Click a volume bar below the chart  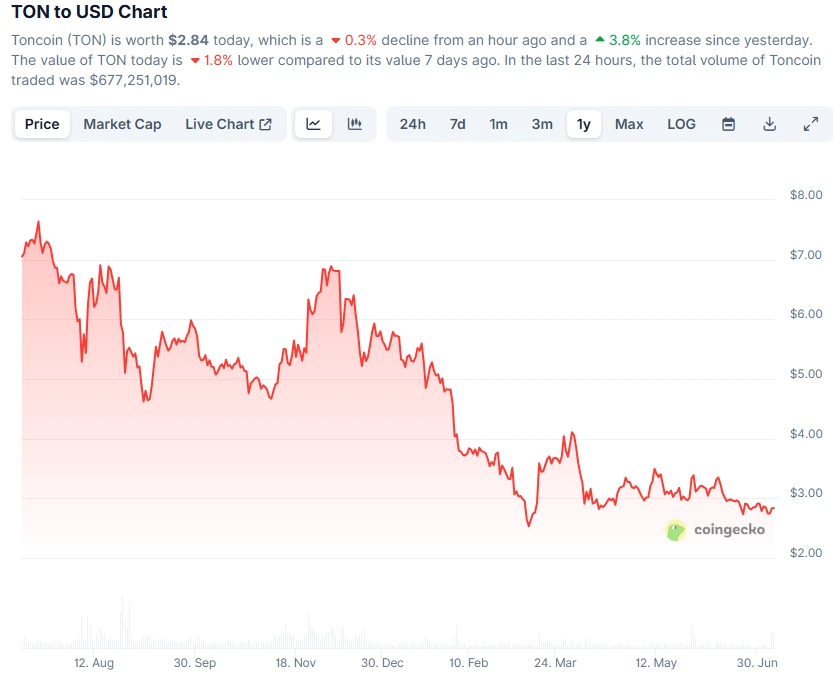123,625
